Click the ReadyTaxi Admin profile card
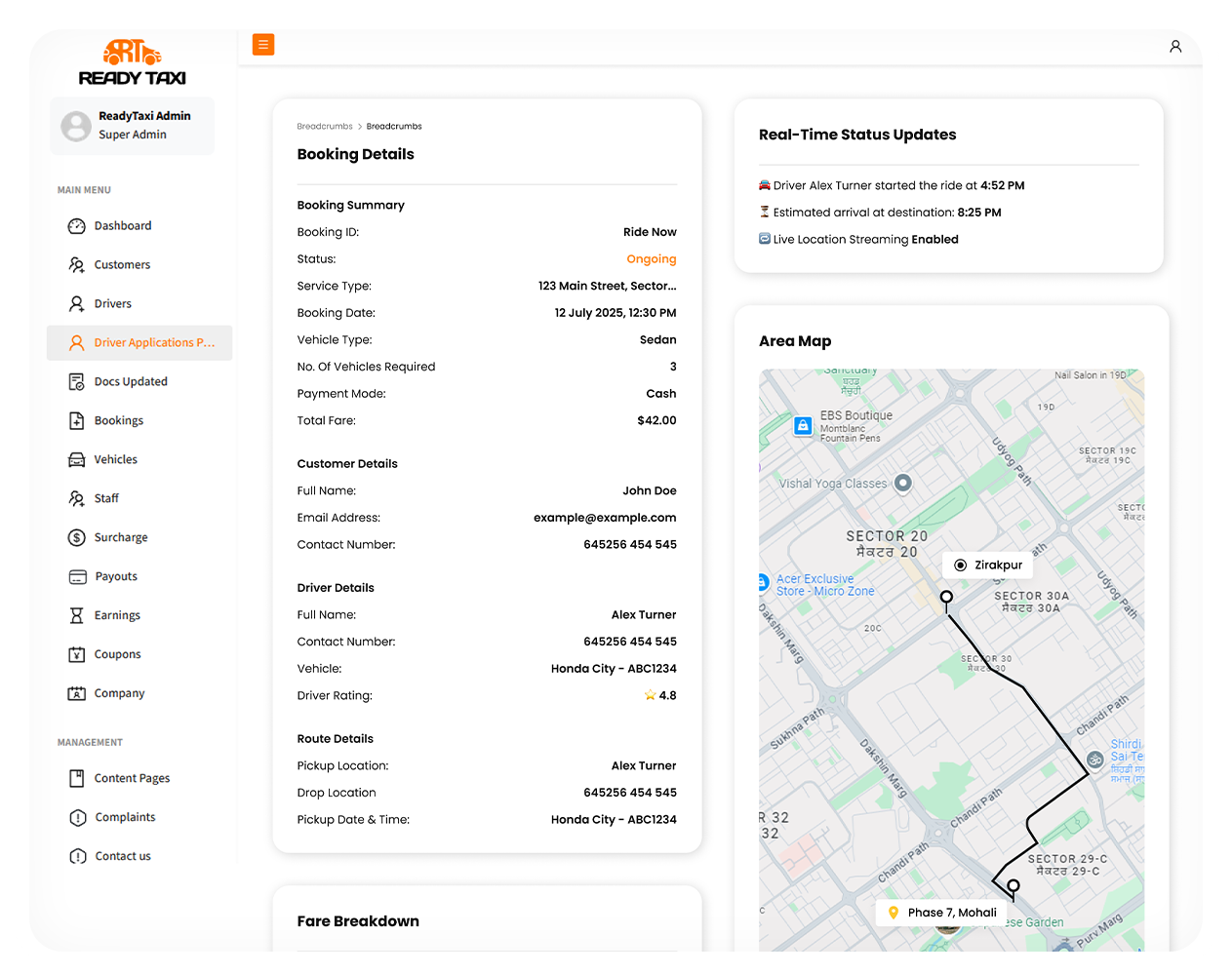Image resolution: width=1232 pixels, height=975 pixels. pyautogui.click(x=132, y=126)
